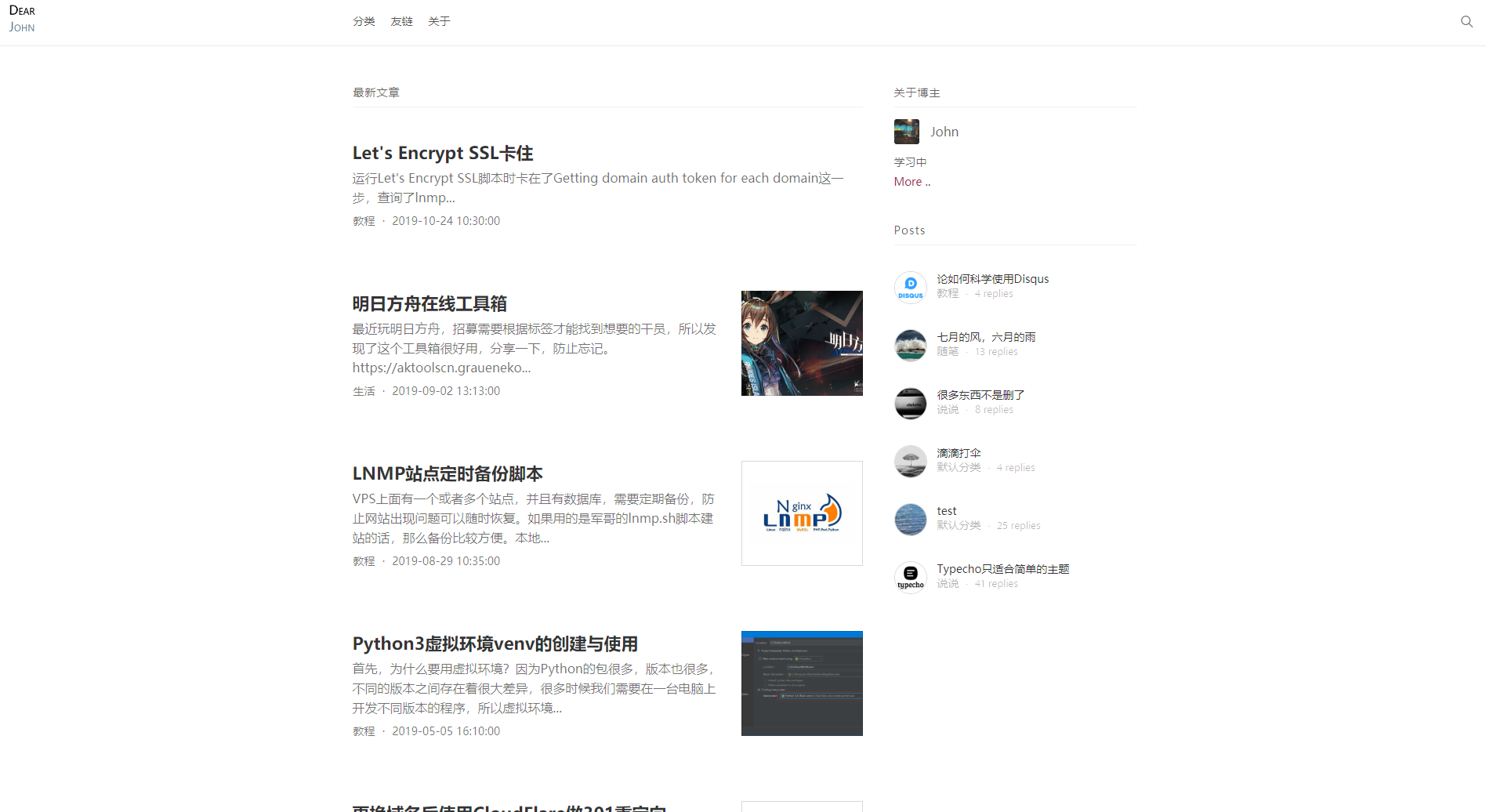The height and width of the screenshot is (812, 1486).
Task: Click date 2019-05-05 16:10:00
Action: coord(446,731)
